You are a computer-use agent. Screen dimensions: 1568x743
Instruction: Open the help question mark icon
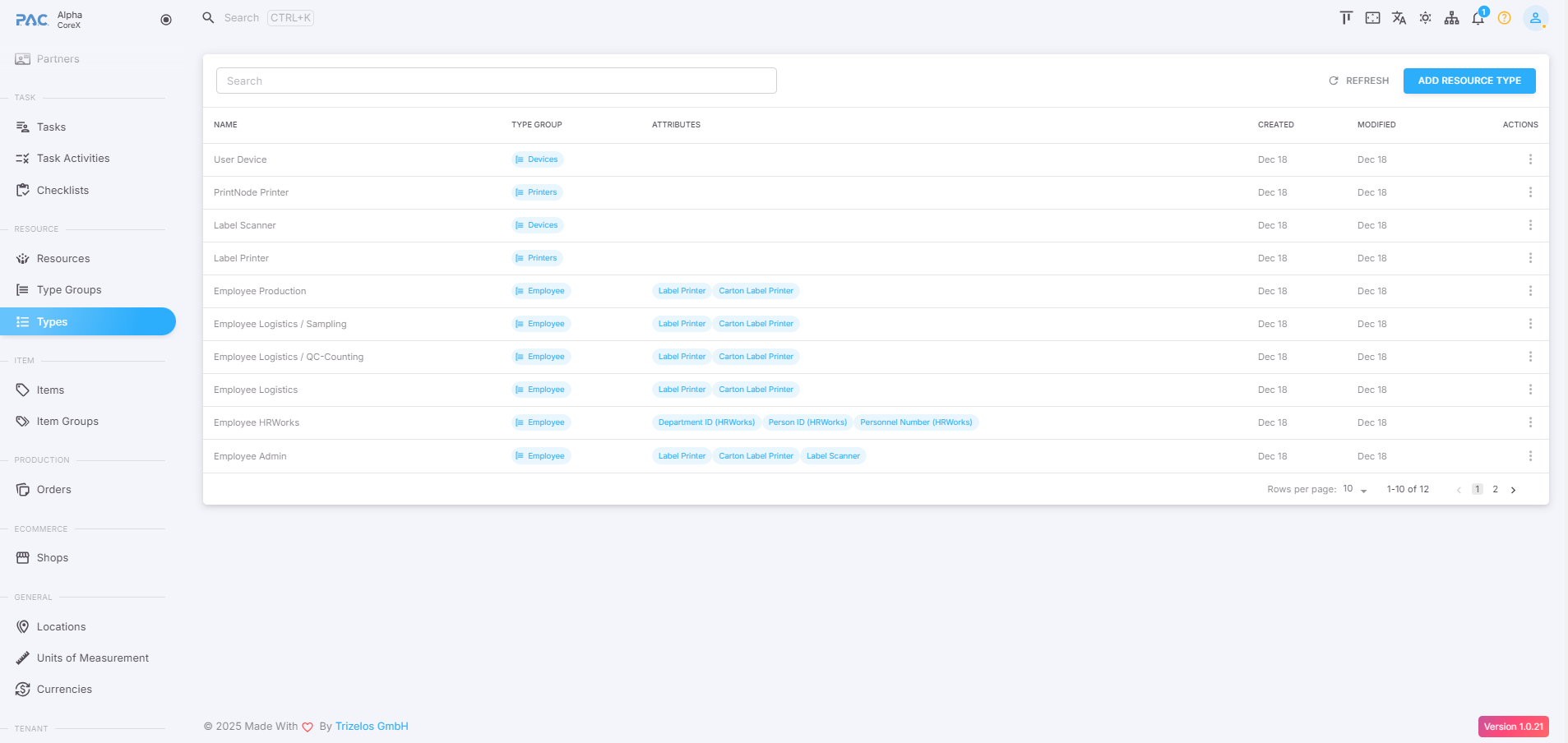pyautogui.click(x=1504, y=18)
